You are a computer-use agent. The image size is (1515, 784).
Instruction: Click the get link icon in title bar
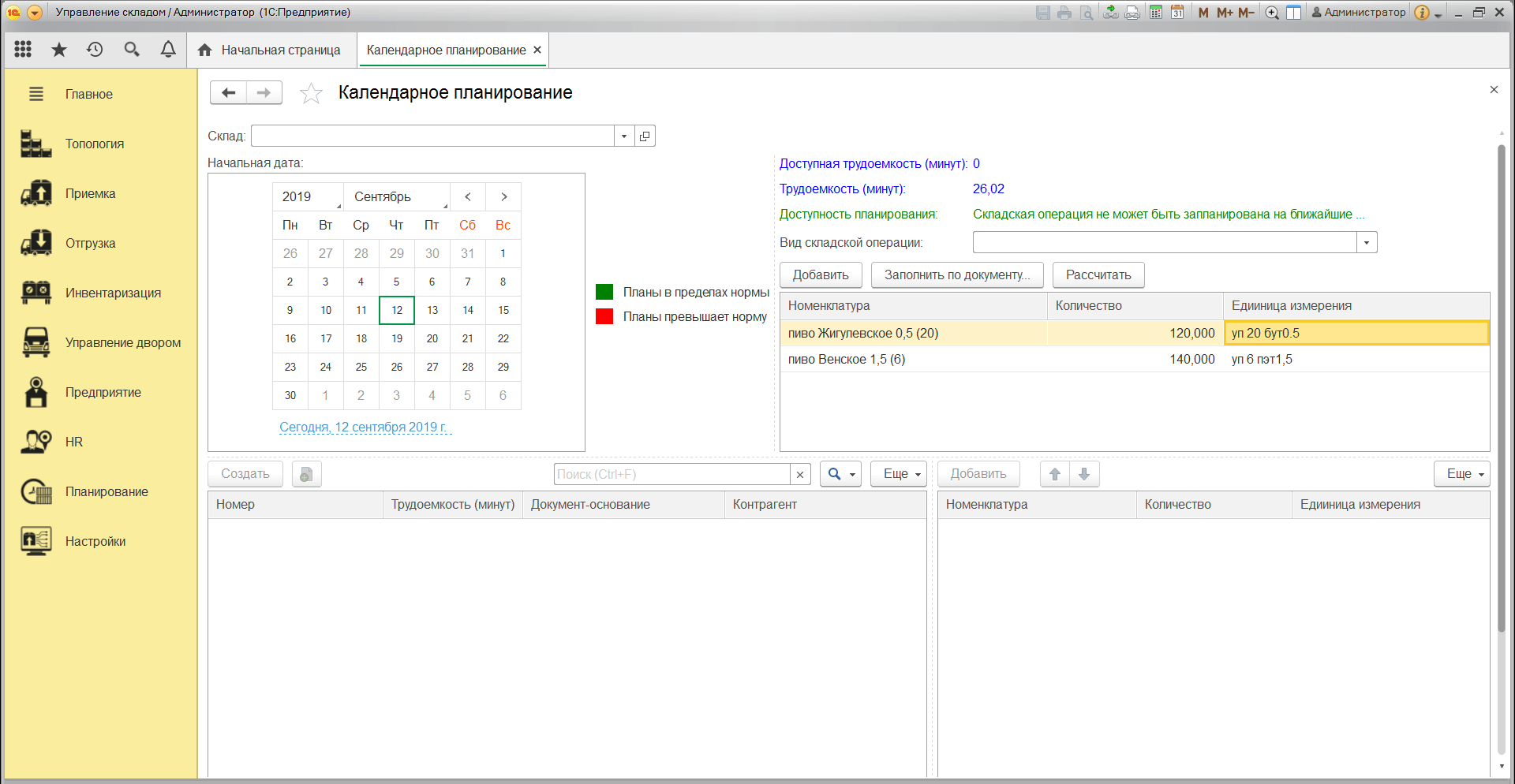click(x=1110, y=13)
